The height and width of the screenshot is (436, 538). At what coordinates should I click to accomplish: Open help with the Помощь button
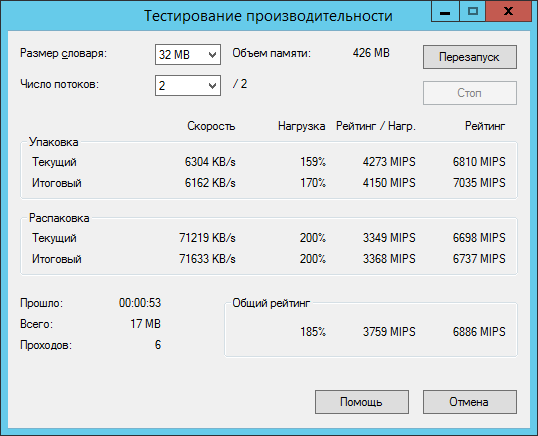point(362,402)
